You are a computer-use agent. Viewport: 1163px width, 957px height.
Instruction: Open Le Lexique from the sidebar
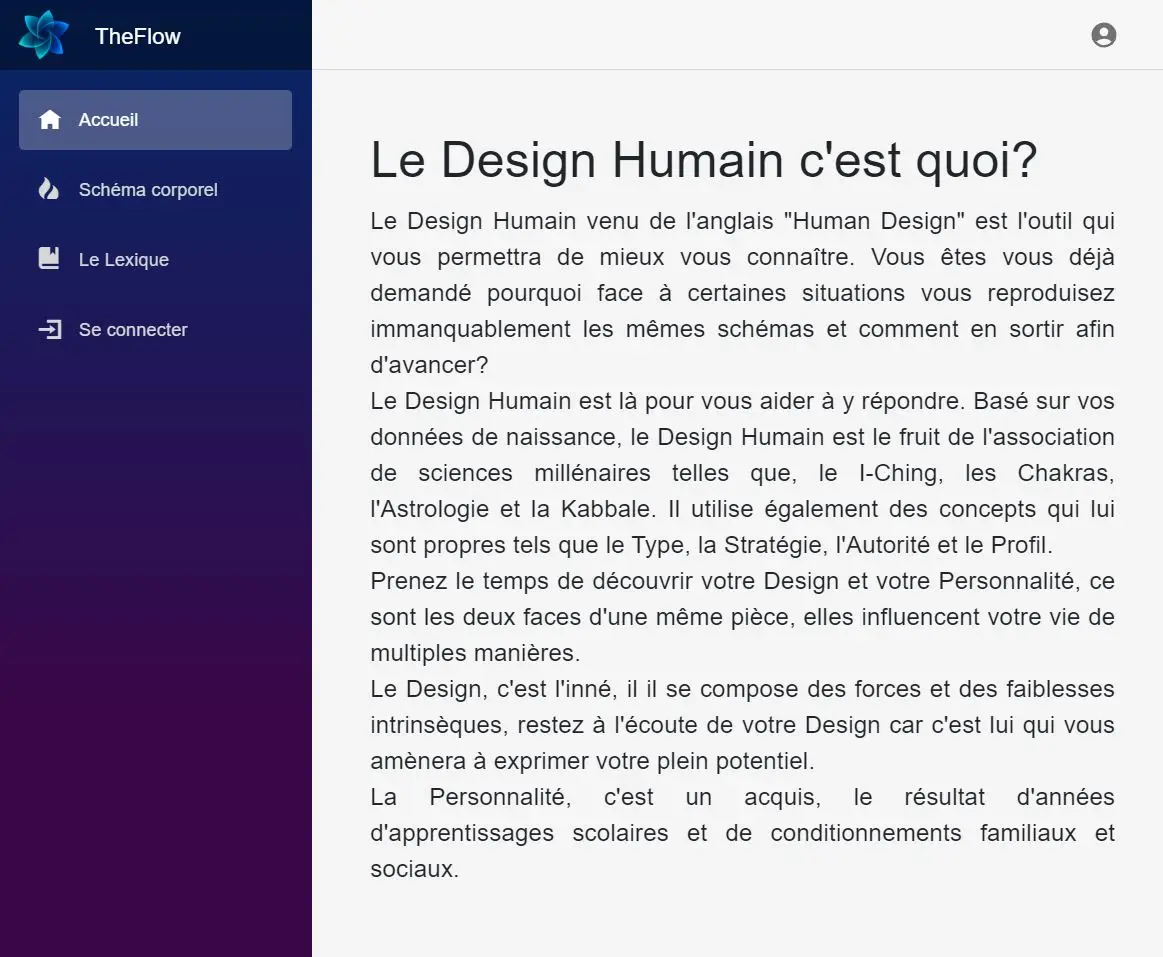(x=124, y=260)
